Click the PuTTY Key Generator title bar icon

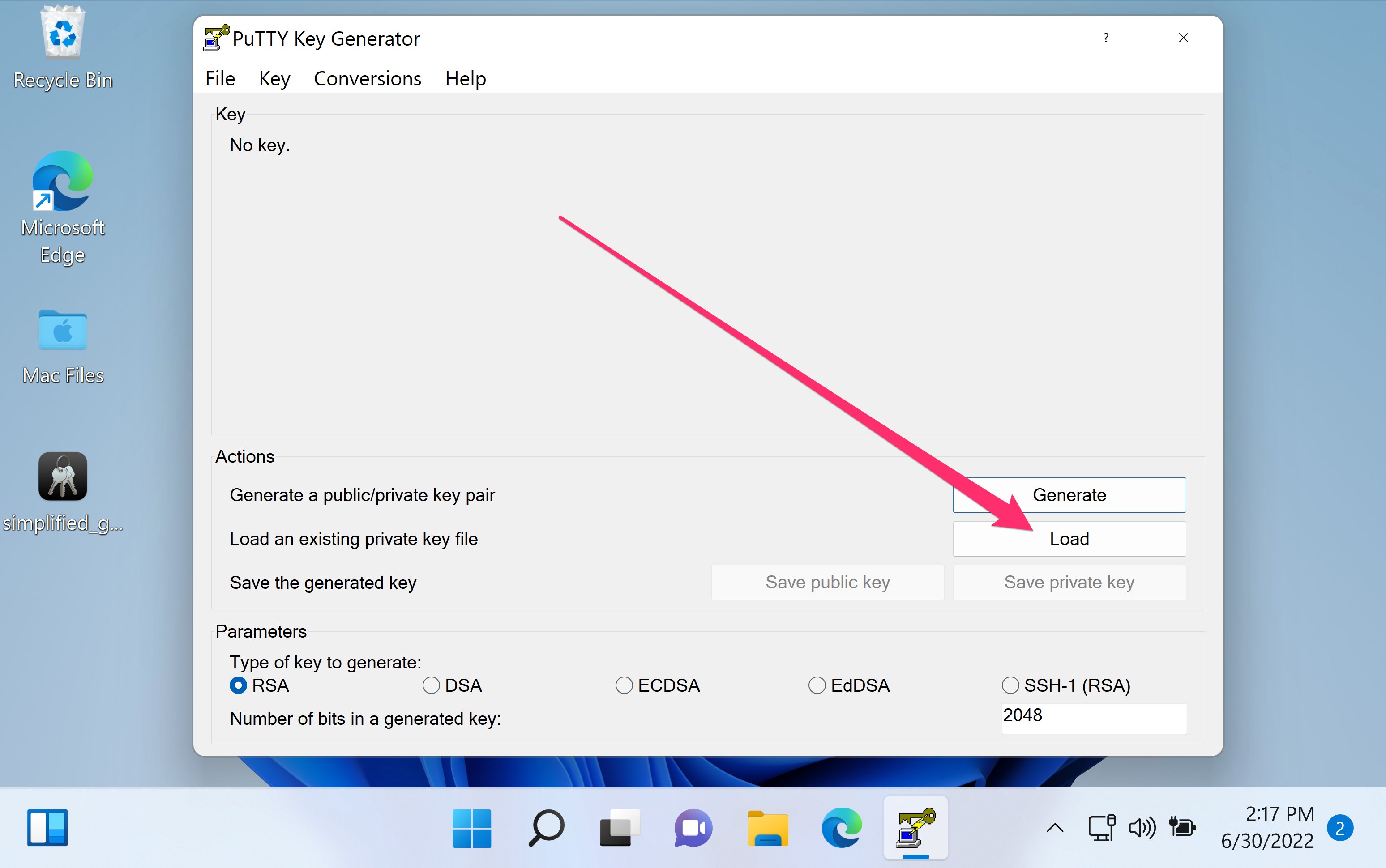[217, 38]
